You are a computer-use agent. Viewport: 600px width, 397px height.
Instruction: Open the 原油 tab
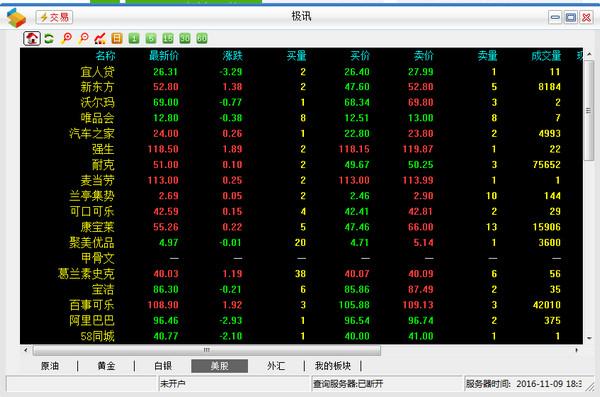50,366
